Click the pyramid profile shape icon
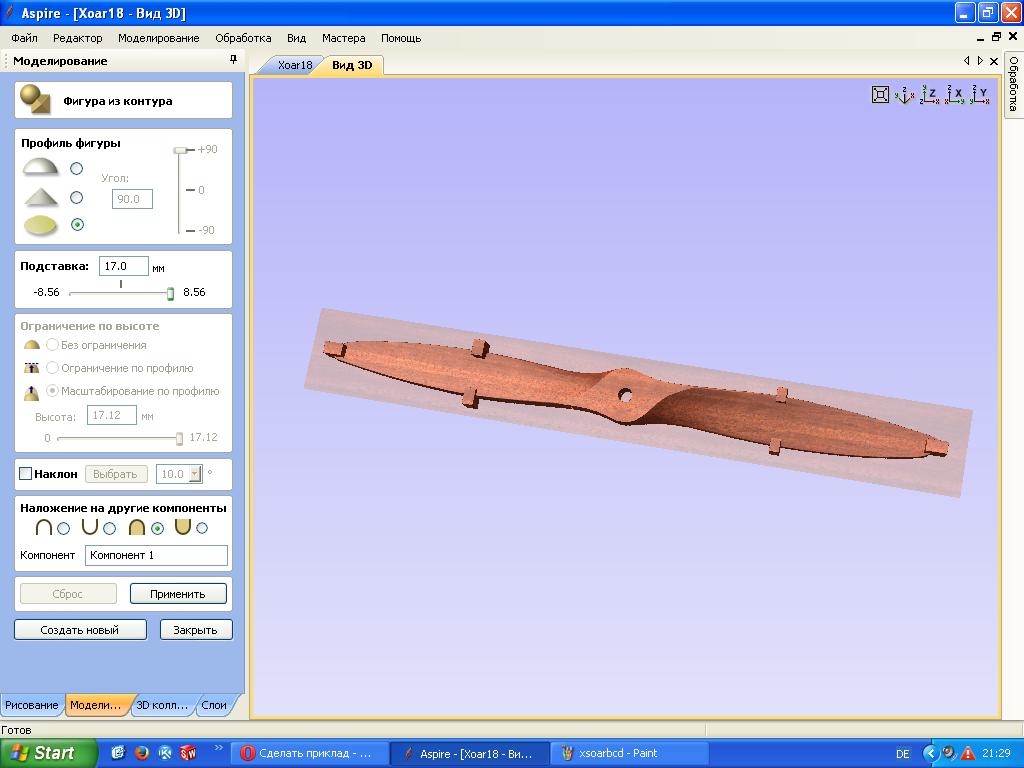 40,197
